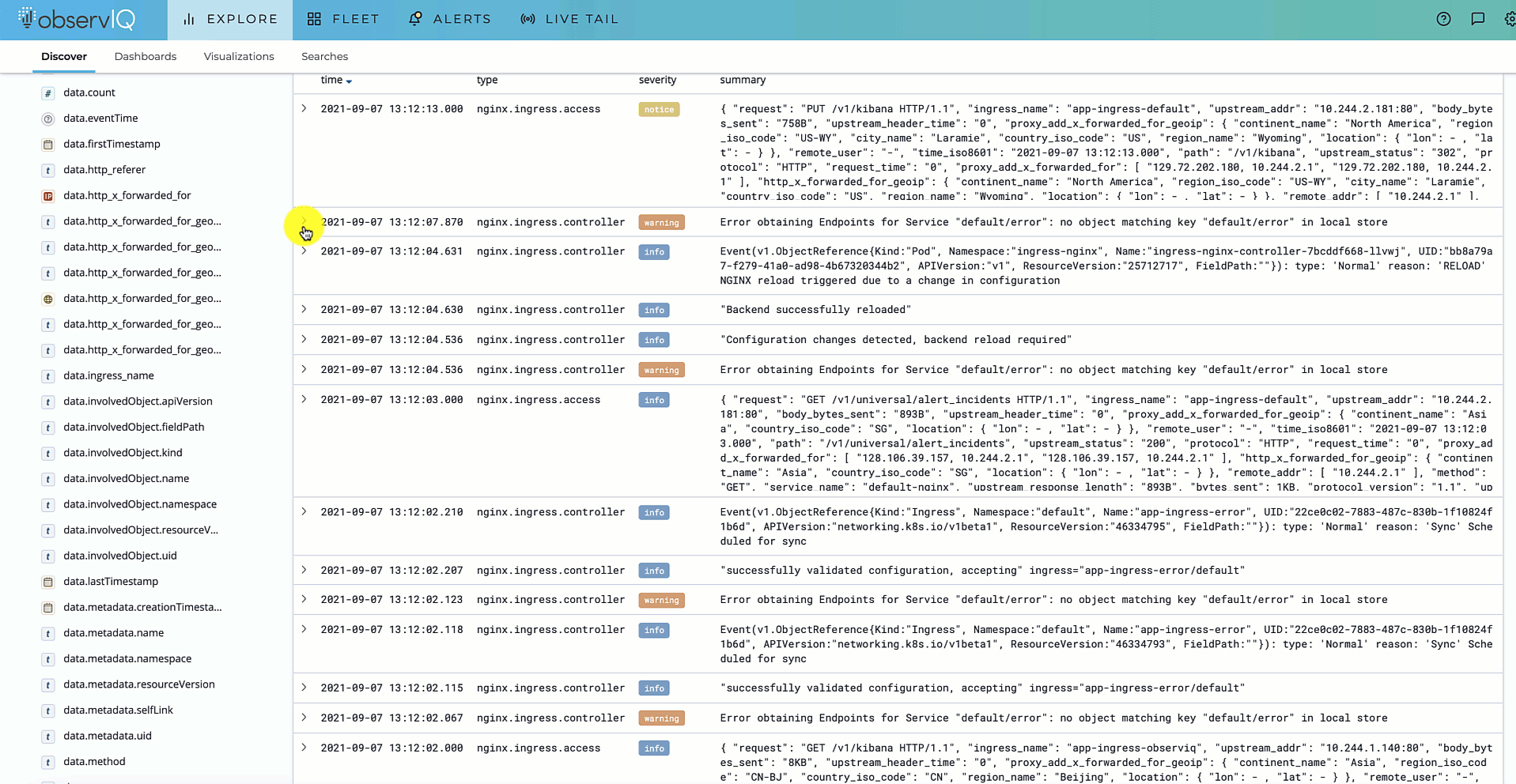The image size is (1516, 784).
Task: Click the severity column header
Action: coord(657,80)
